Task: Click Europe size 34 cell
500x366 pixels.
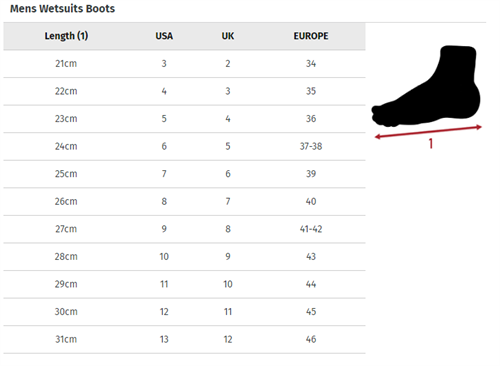Action: (311, 64)
